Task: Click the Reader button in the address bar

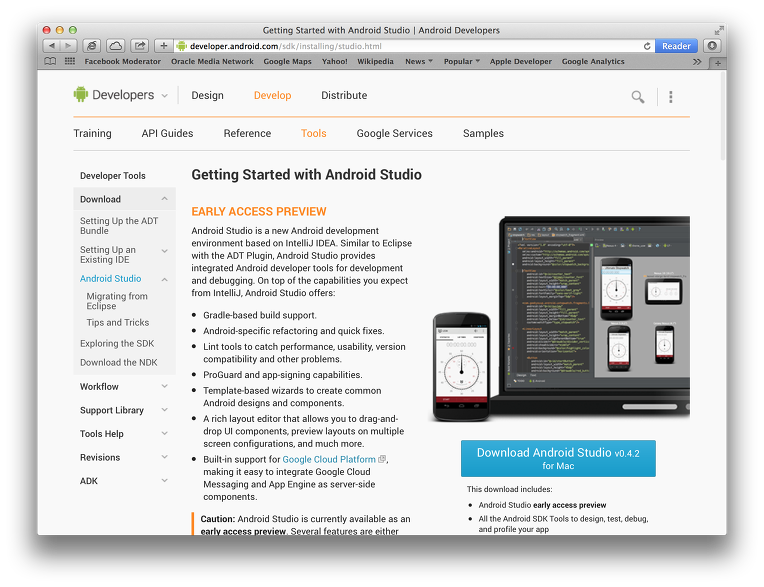Action: [676, 46]
